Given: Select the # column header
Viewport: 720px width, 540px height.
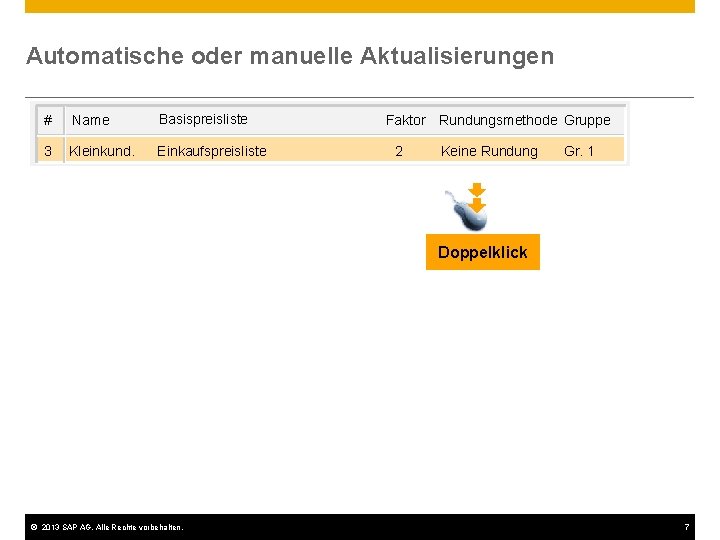Looking at the screenshot, I should tap(48, 120).
